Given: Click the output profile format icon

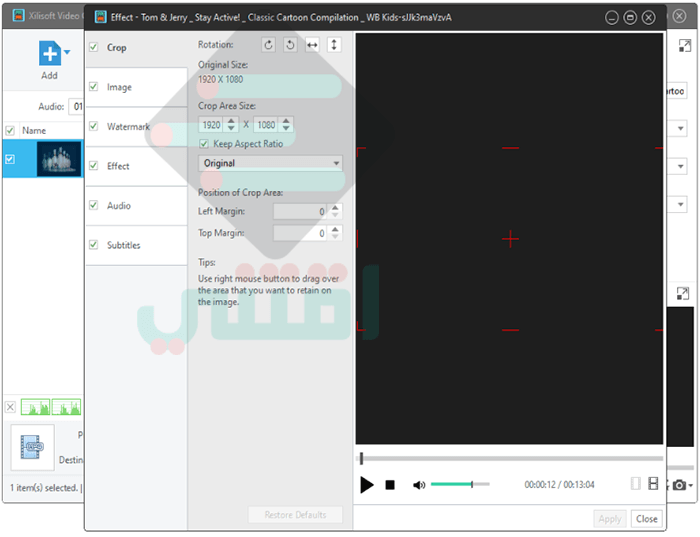Looking at the screenshot, I should coord(32,447).
